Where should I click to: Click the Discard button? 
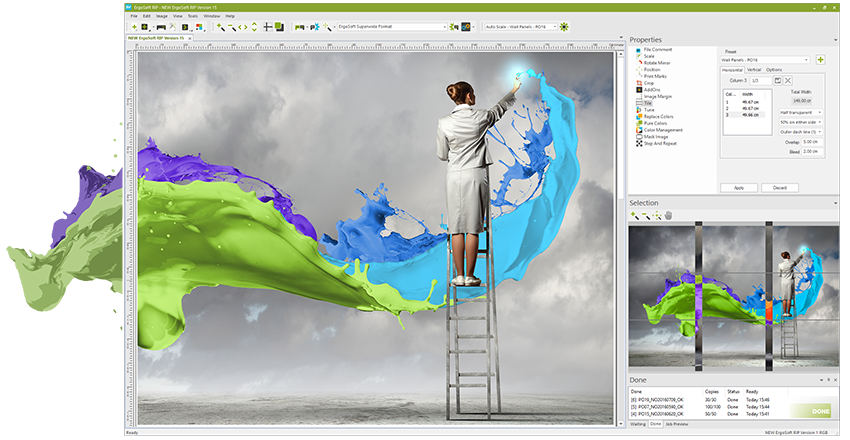(x=779, y=187)
